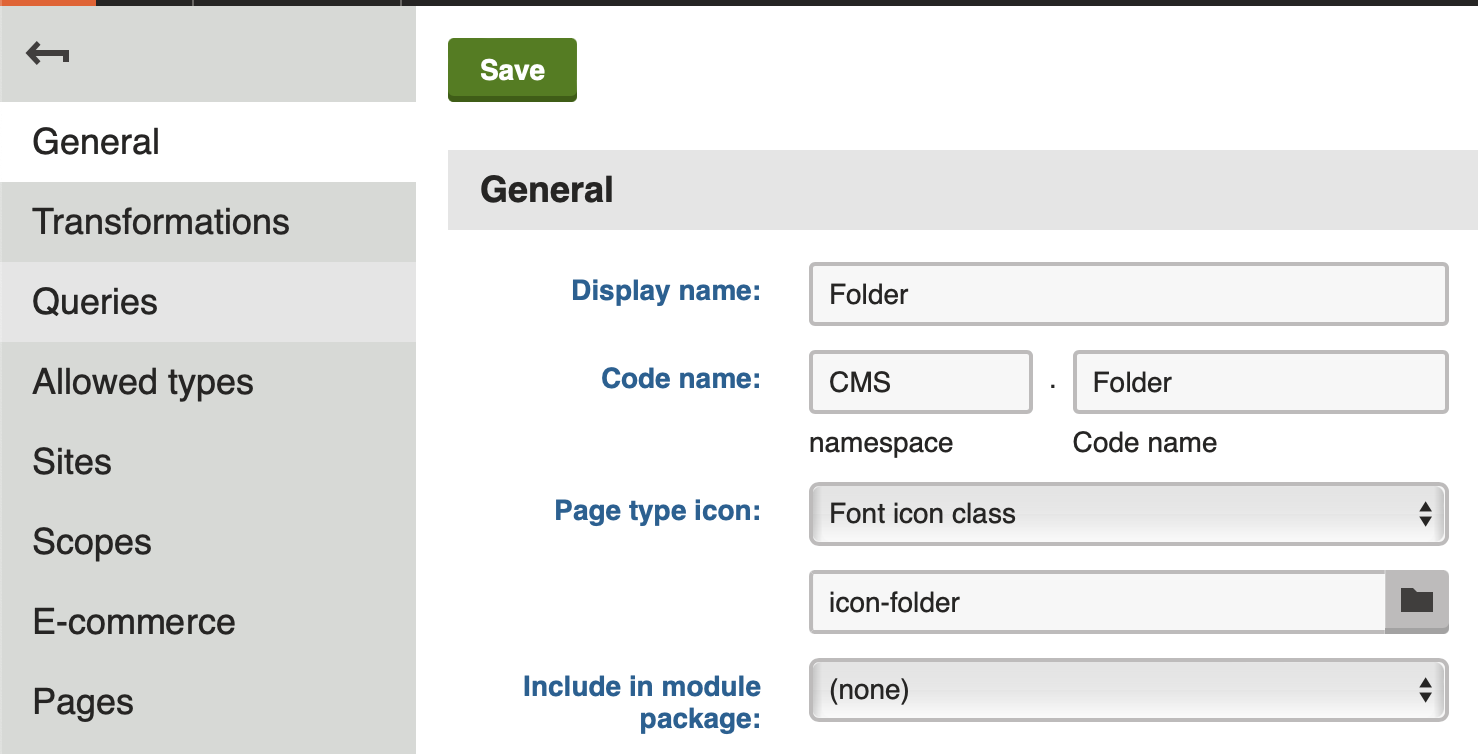Click the 'Code name' caption under field
The image size is (1478, 754).
[1145, 443]
